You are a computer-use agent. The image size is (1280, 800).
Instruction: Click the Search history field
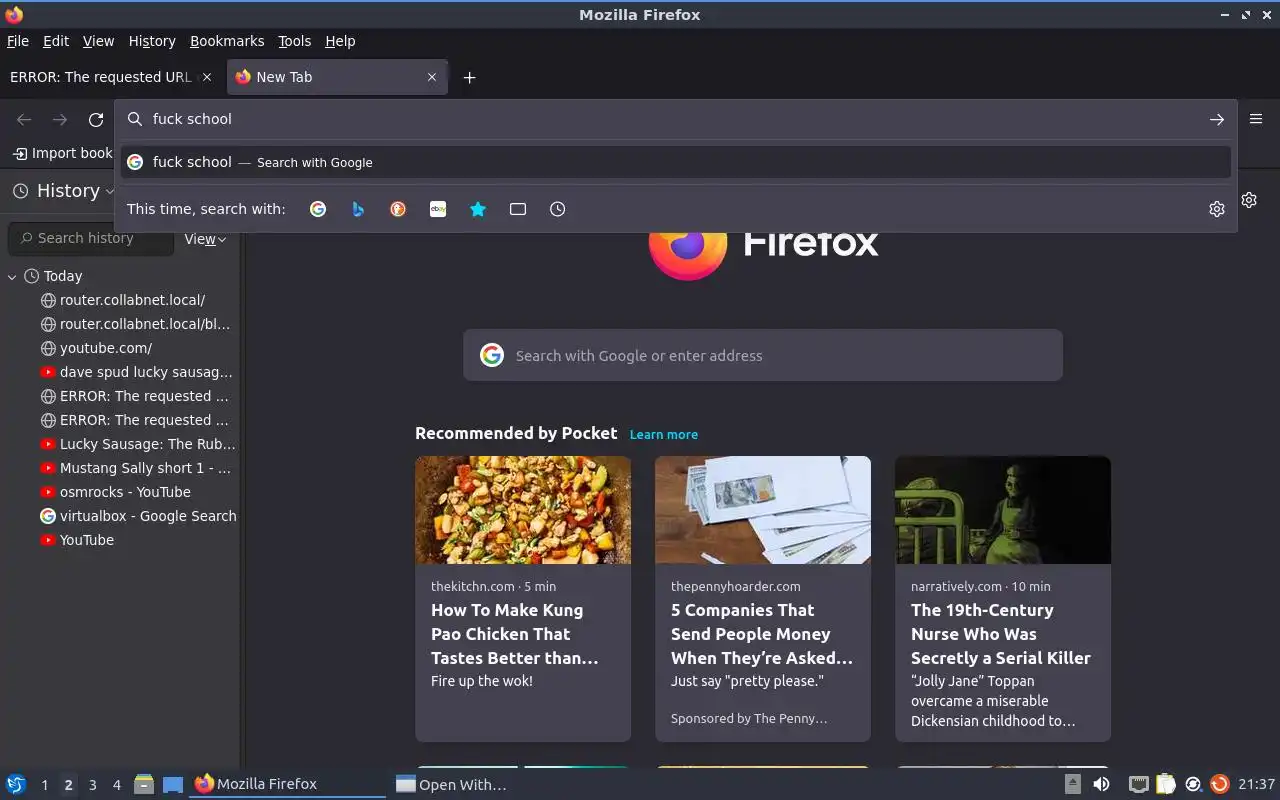(x=90, y=238)
